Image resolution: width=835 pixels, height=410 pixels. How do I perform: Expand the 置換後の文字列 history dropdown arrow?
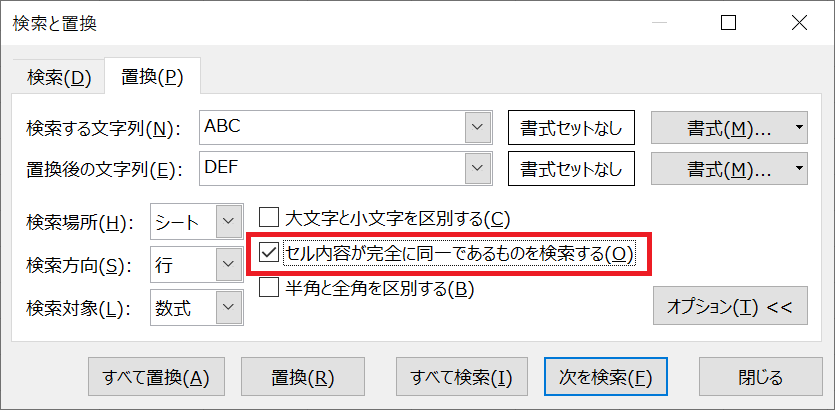[477, 168]
